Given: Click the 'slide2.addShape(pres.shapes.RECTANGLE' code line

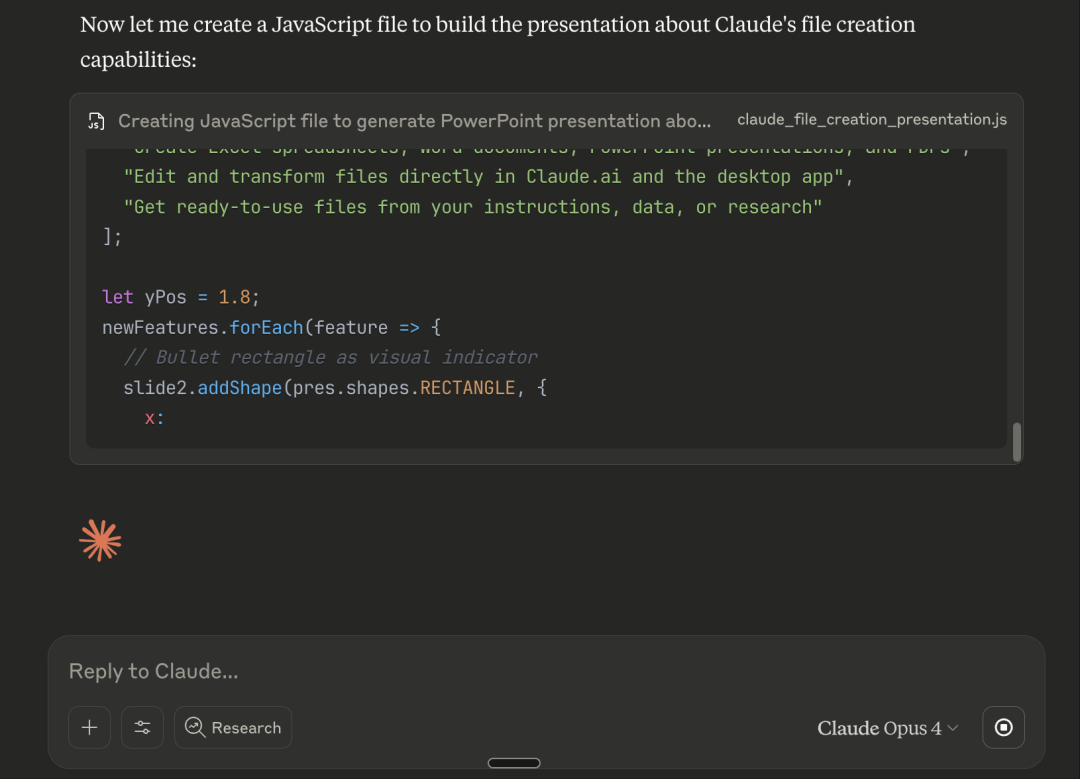Looking at the screenshot, I should point(335,388).
